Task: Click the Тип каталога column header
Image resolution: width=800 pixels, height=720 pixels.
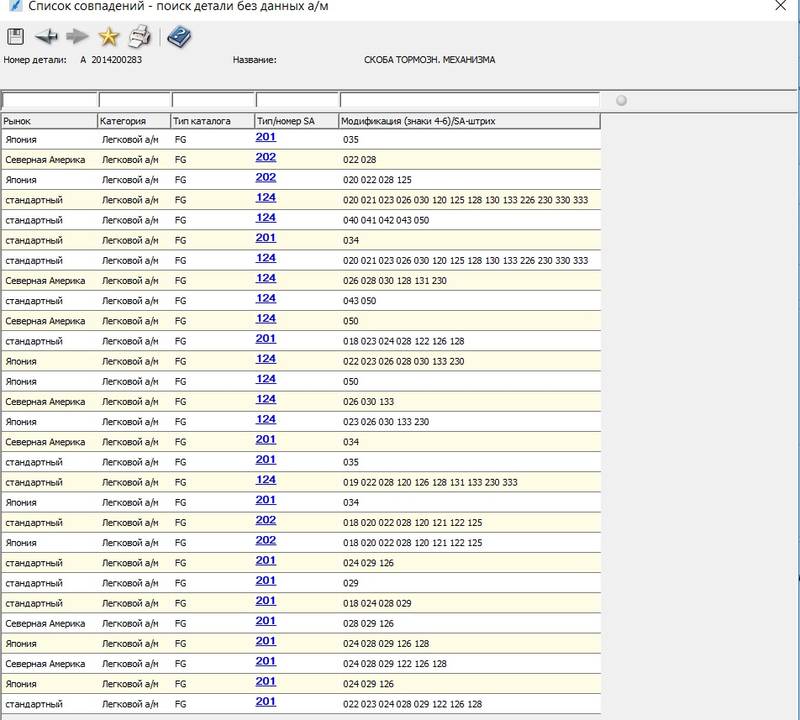Action: 211,121
